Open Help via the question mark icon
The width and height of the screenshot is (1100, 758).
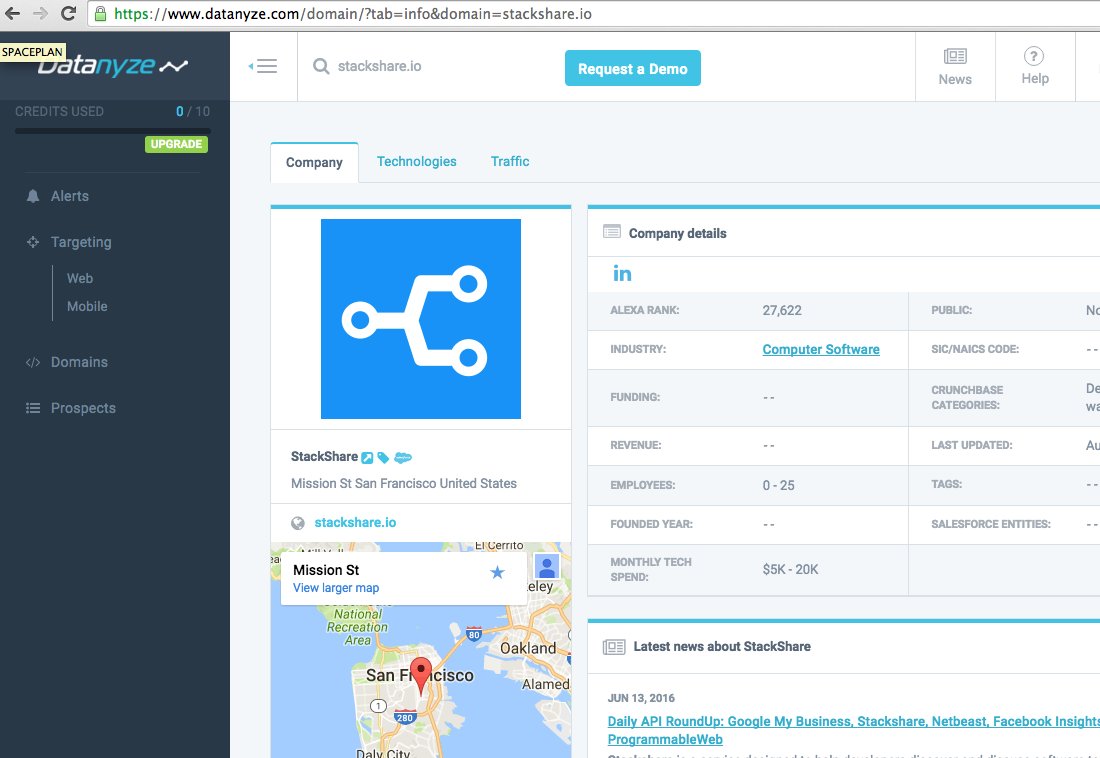[x=1033, y=56]
